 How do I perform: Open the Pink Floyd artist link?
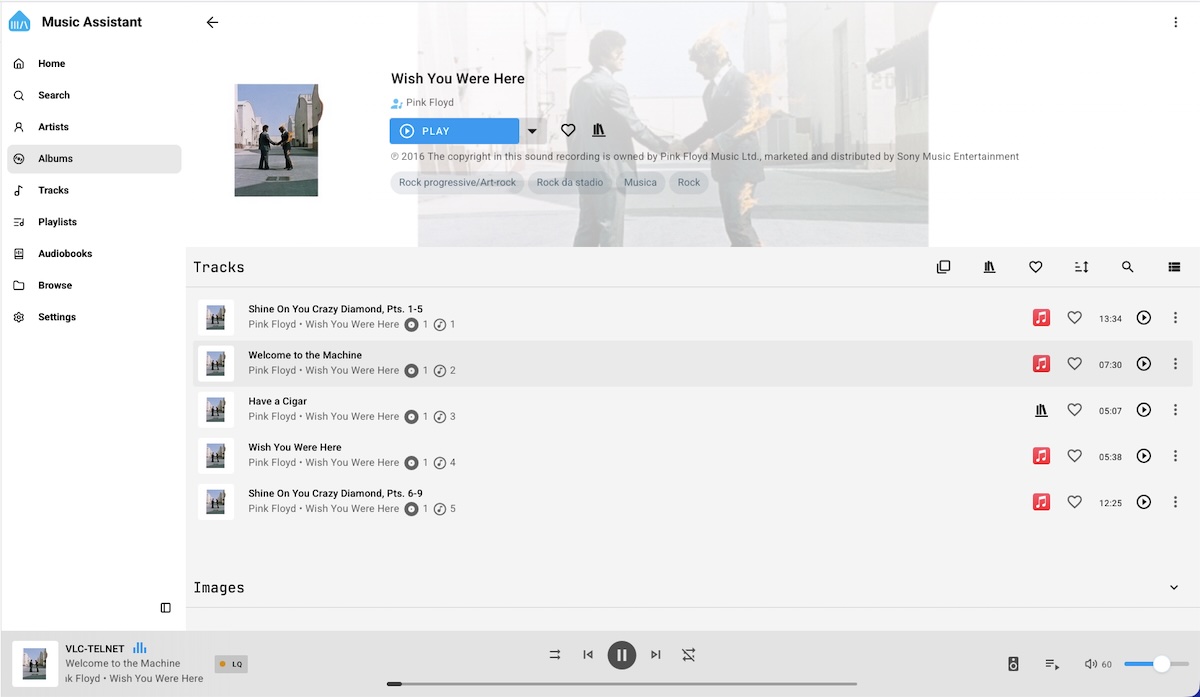[x=429, y=102]
